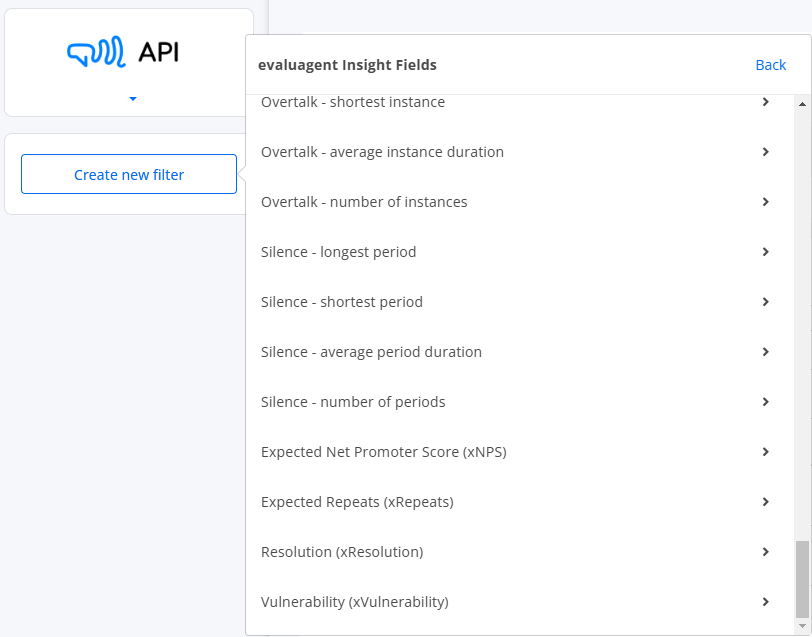
Task: Open chevron for Overtalk - shortest instance
Action: [x=765, y=102]
